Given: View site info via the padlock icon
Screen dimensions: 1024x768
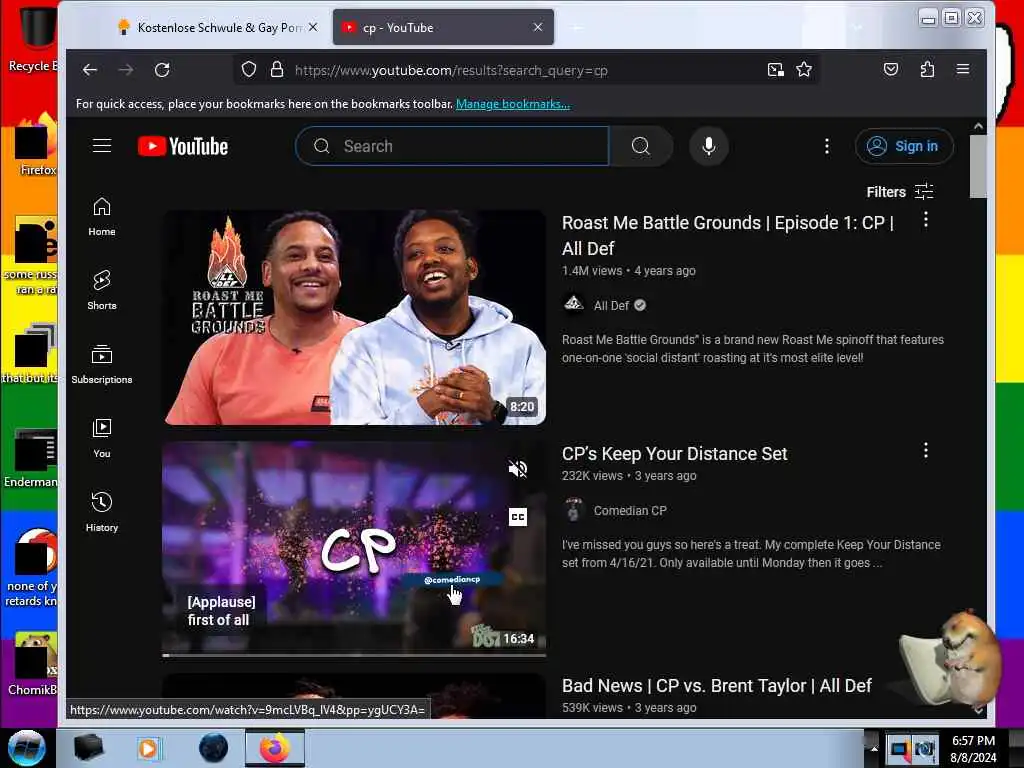Looking at the screenshot, I should 277,70.
